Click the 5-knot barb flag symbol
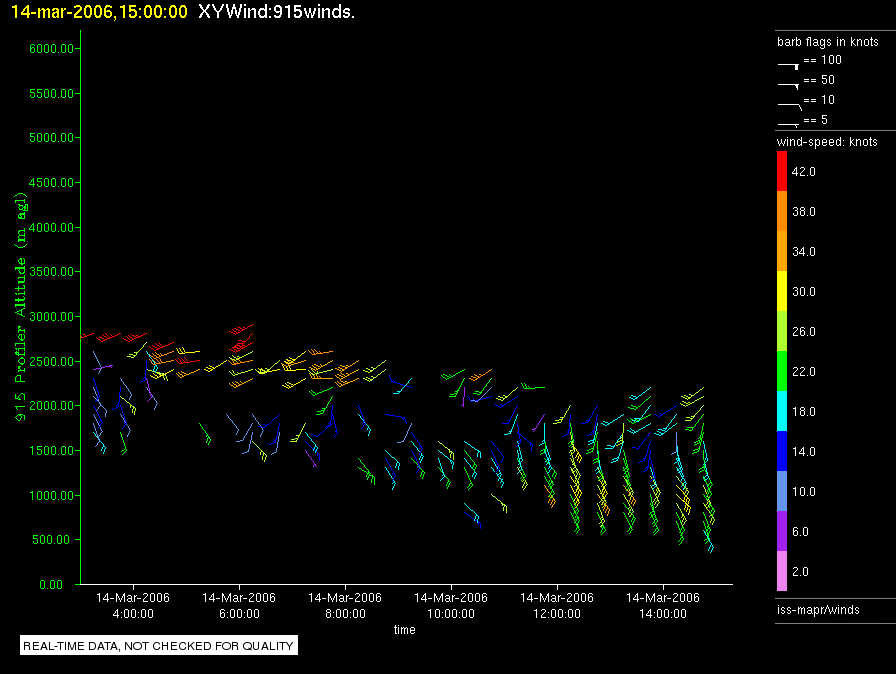Image resolution: width=896 pixels, height=674 pixels. pos(789,123)
